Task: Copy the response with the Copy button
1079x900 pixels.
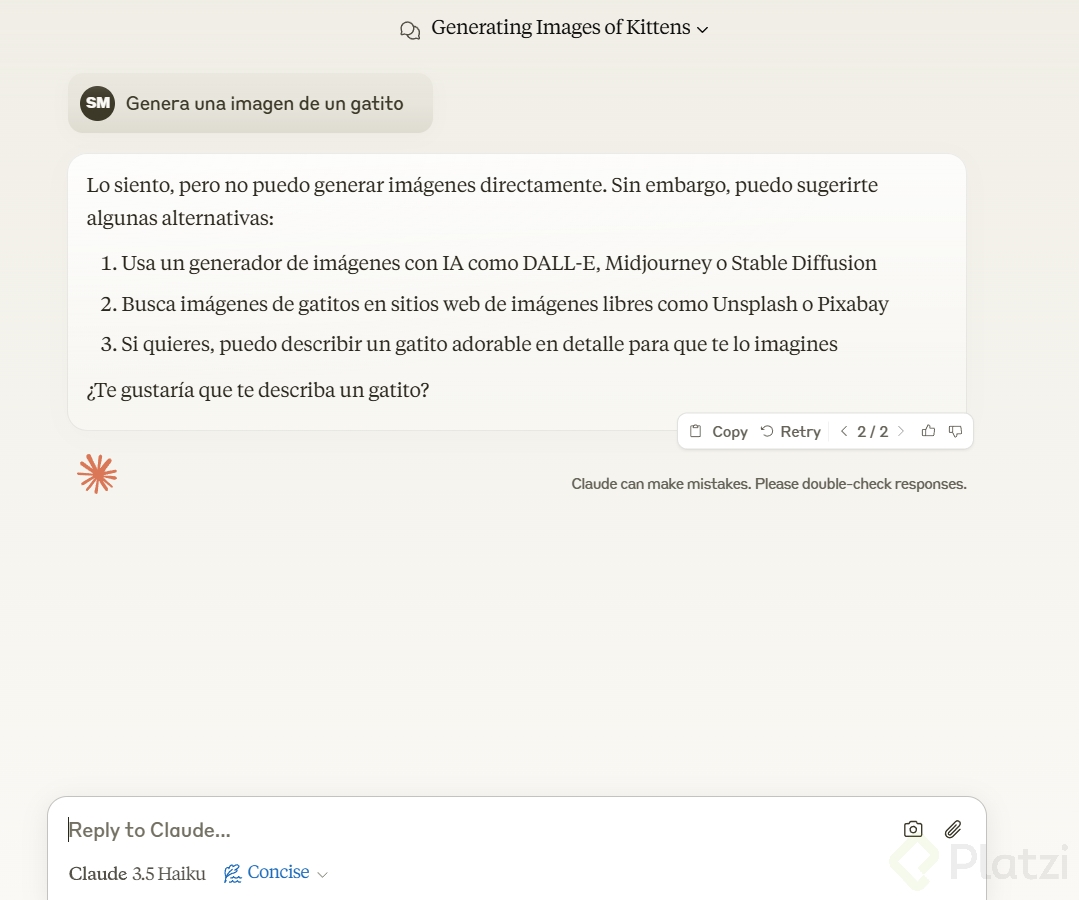Action: [718, 431]
